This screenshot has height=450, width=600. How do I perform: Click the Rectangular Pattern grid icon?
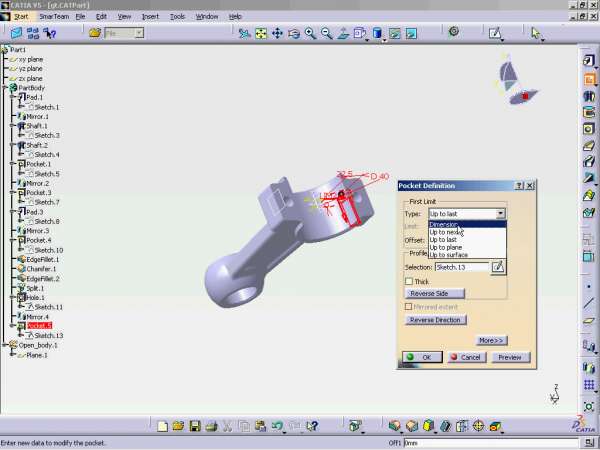pyautogui.click(x=589, y=384)
